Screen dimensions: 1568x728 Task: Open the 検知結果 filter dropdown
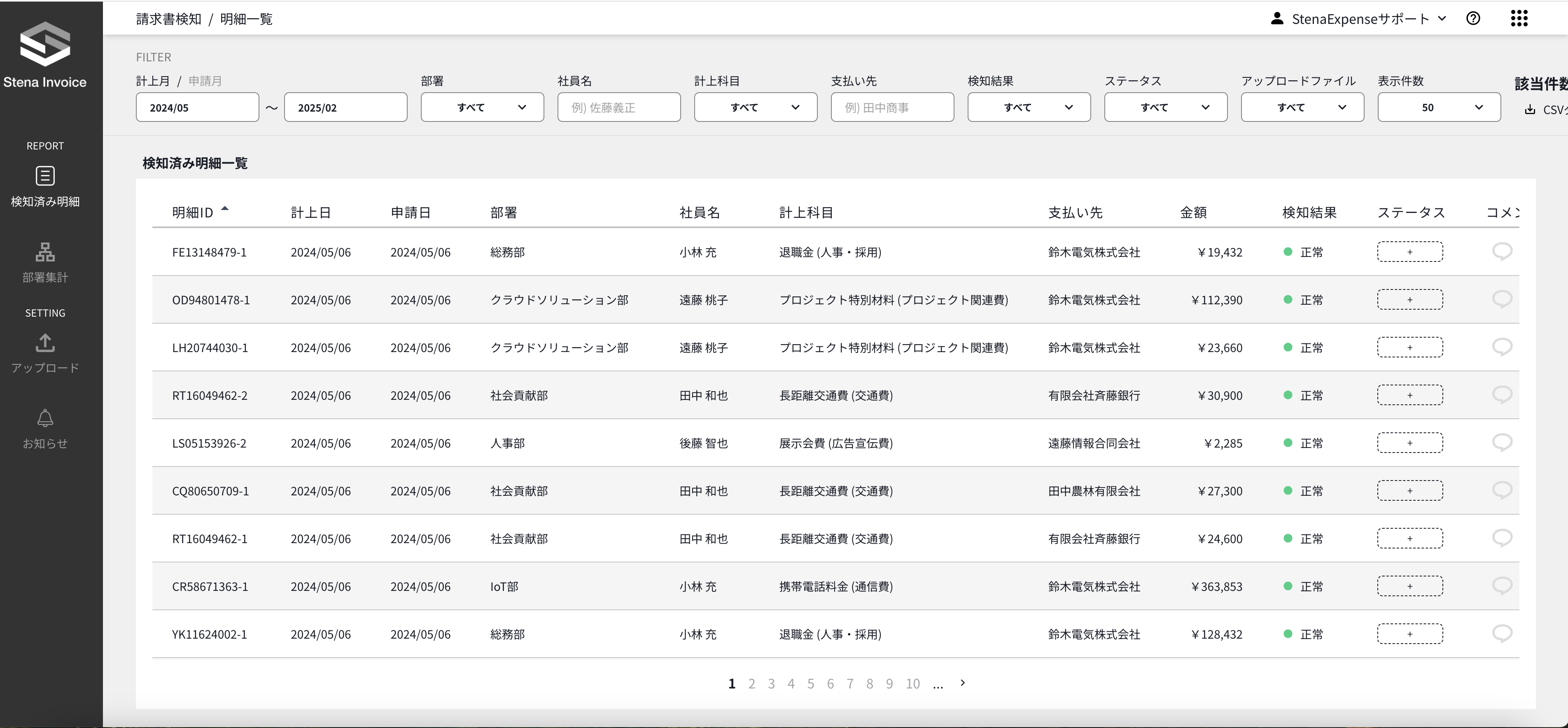[x=1029, y=107]
